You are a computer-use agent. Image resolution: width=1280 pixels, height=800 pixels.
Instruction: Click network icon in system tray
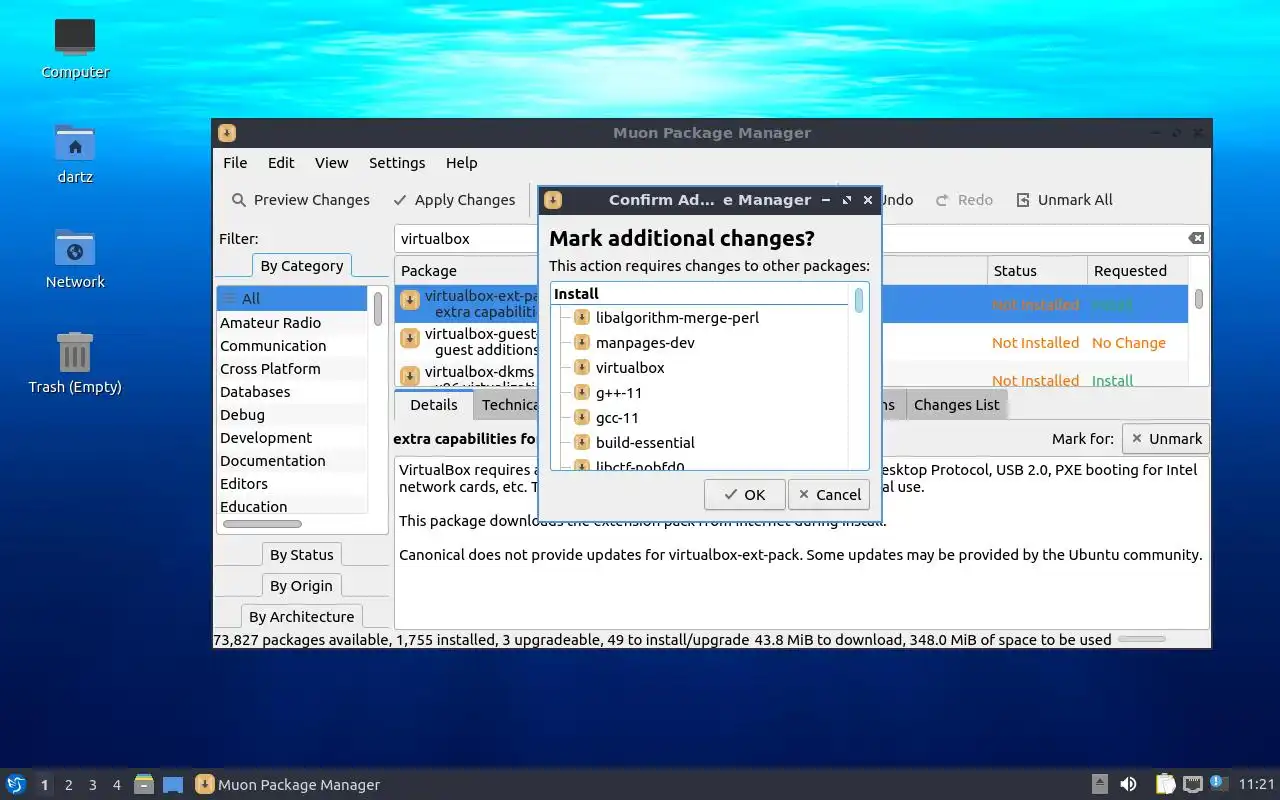pos(1193,785)
